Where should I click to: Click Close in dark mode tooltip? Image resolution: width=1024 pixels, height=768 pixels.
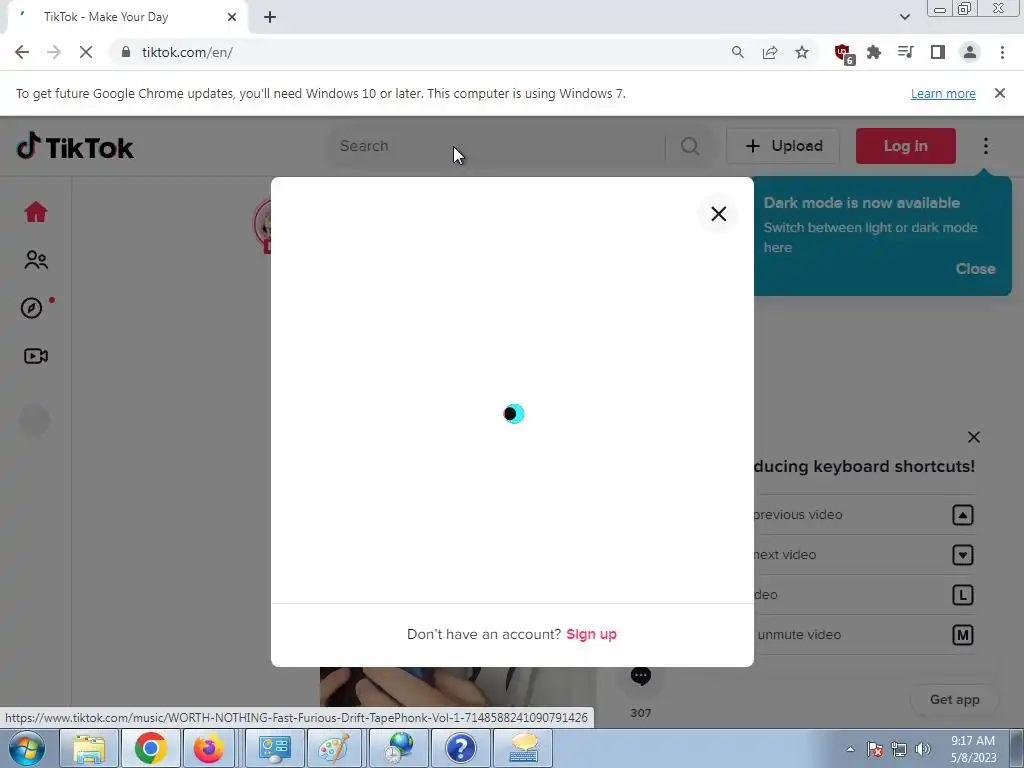(976, 268)
